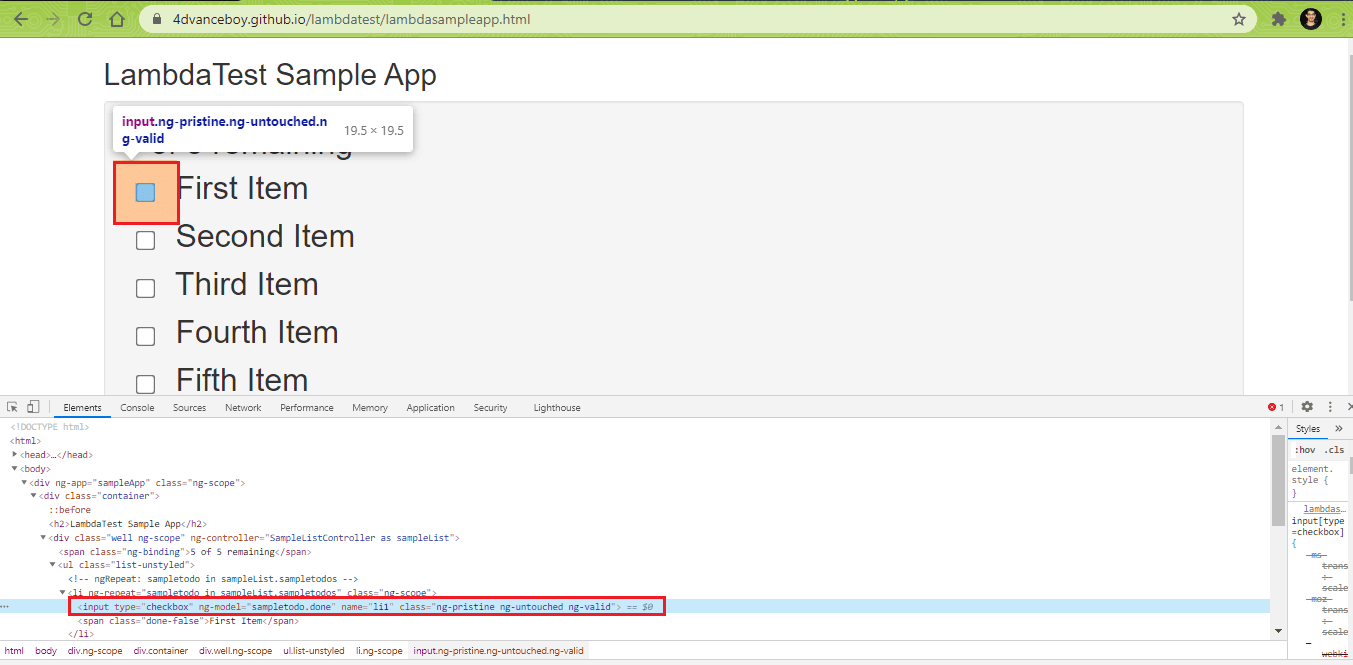Viewport: 1353px width, 665px height.
Task: Collapse the body element in the DOM tree
Action: tap(14, 468)
